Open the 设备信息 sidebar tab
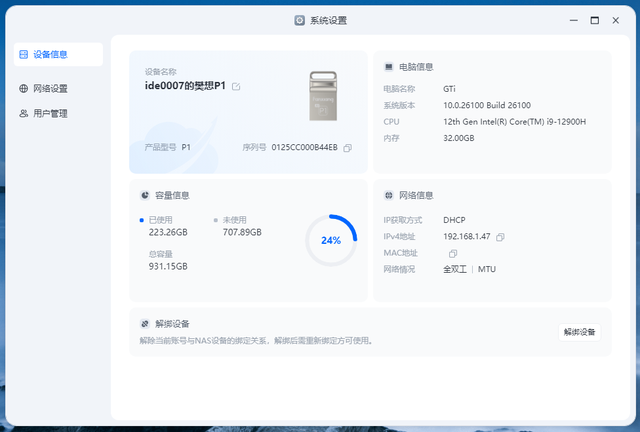 pyautogui.click(x=58, y=54)
